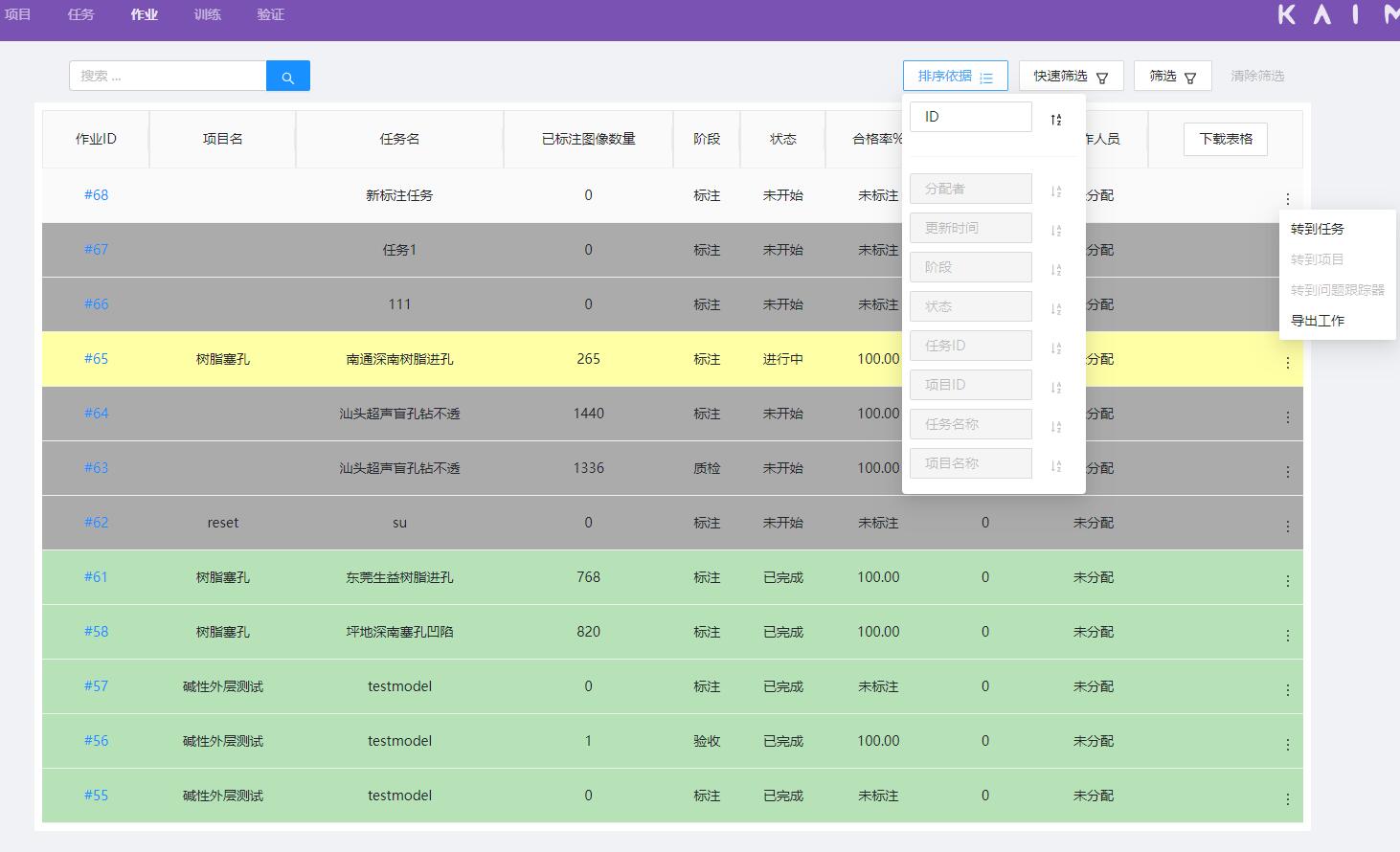
Task: Expand the 筛选 filter dropdown
Action: pyautogui.click(x=1172, y=77)
